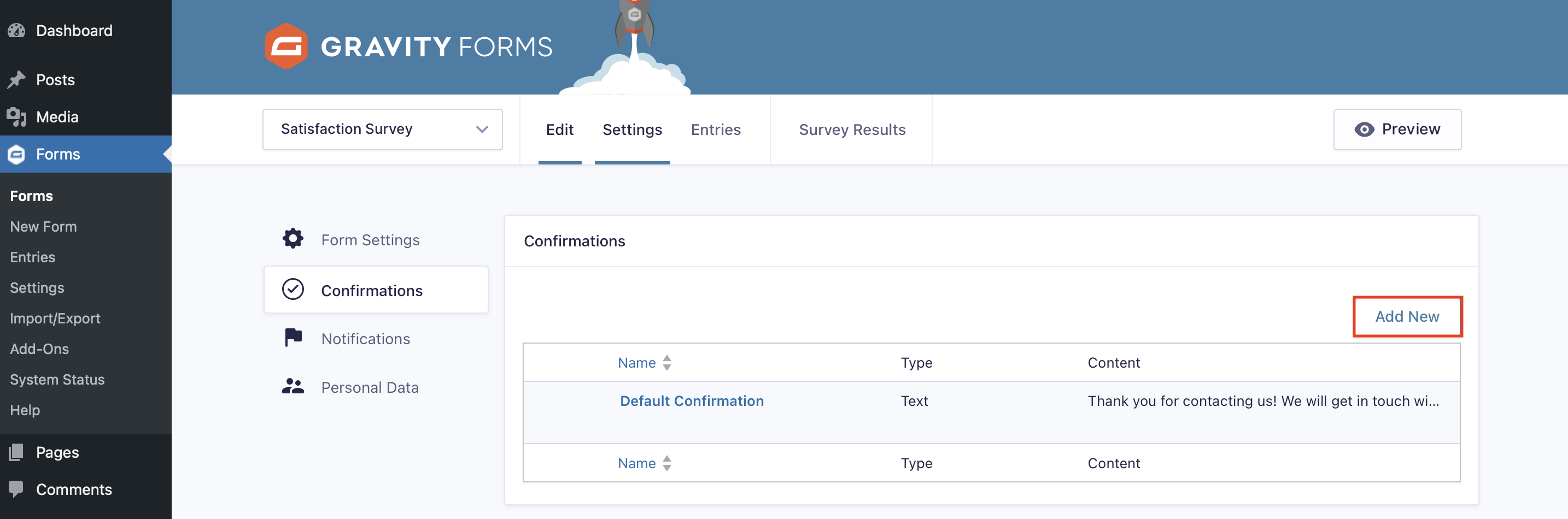This screenshot has width=1568, height=519.
Task: Open the Default Confirmation link
Action: tap(692, 401)
